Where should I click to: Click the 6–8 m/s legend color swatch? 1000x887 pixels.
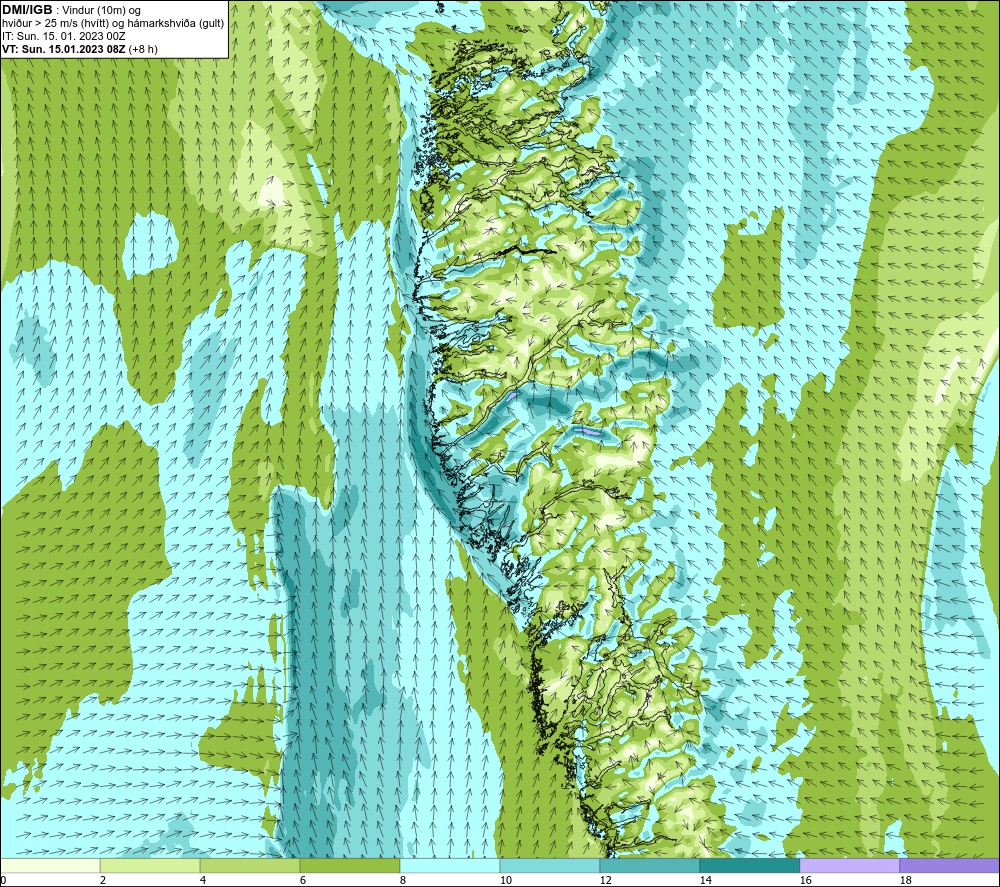[349, 865]
